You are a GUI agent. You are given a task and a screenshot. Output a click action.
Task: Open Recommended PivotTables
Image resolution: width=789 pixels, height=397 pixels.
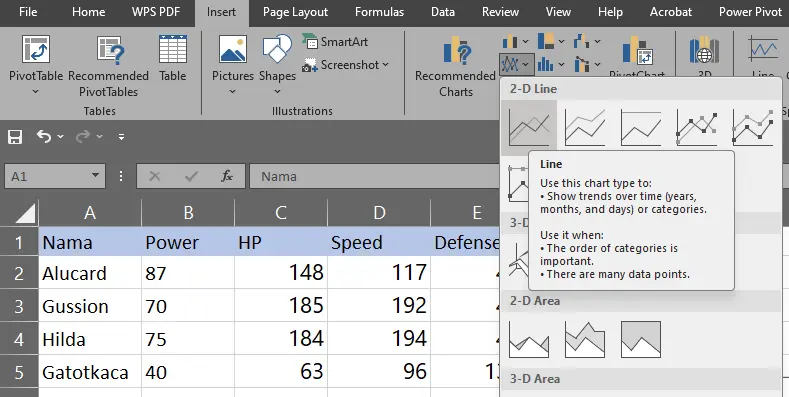[x=108, y=65]
